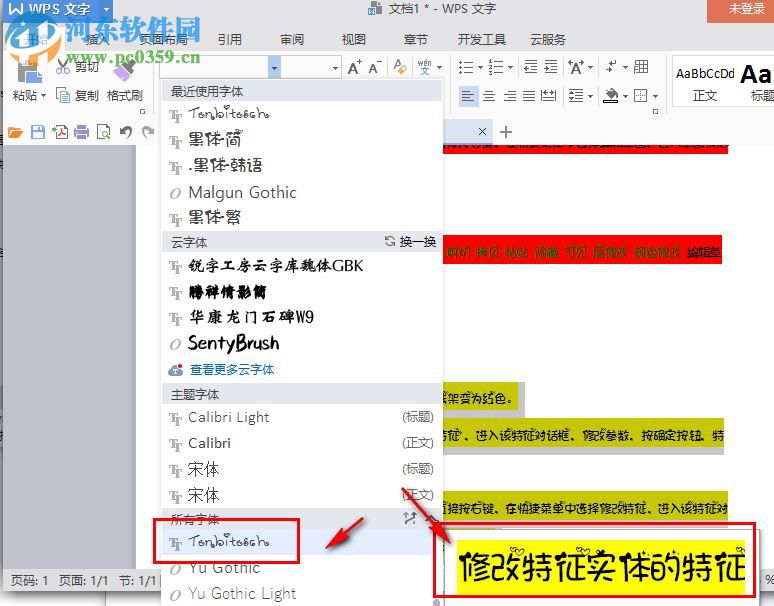Open the 引用 ribbon tab
Image resolution: width=774 pixels, height=606 pixels.
tap(230, 39)
